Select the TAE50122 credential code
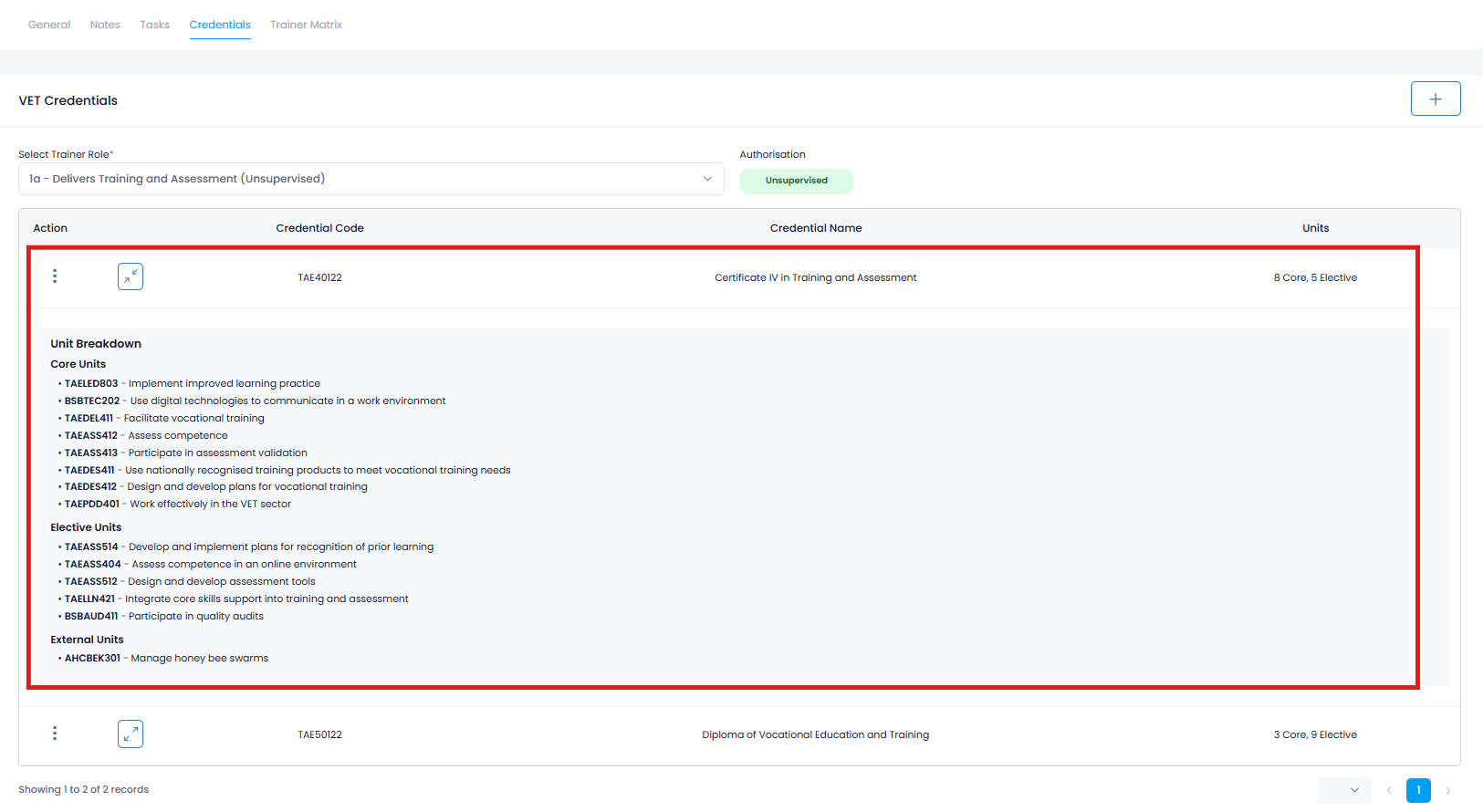 319,734
